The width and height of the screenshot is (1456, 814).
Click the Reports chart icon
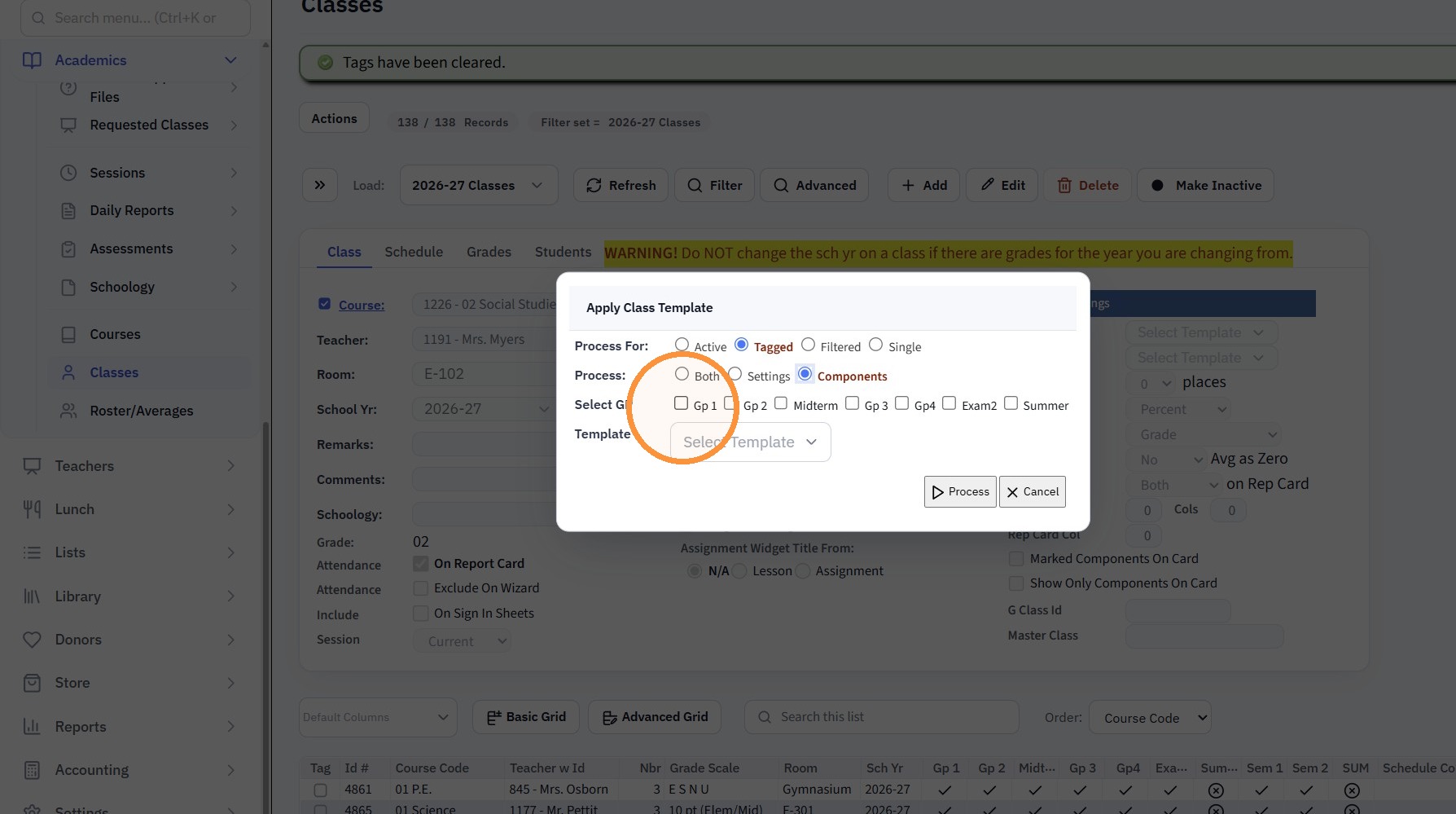[x=32, y=727]
